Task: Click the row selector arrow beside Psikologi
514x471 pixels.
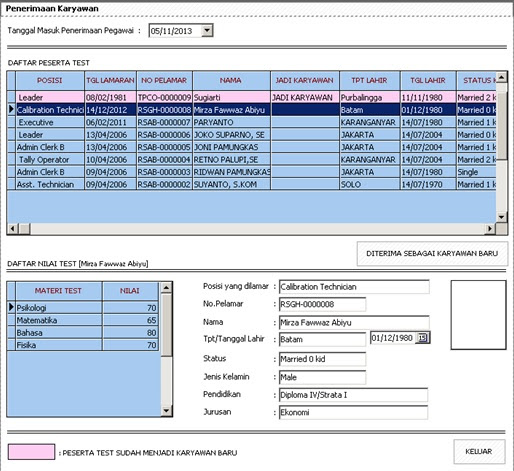Action: [x=11, y=307]
